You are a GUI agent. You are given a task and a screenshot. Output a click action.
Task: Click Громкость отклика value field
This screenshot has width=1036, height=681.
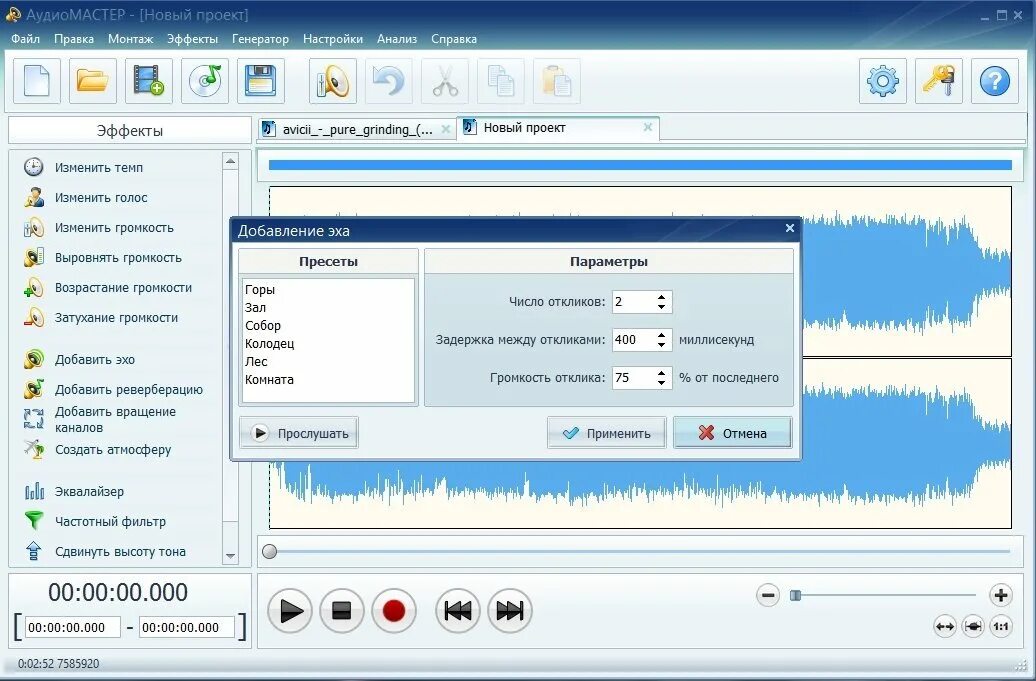point(634,378)
